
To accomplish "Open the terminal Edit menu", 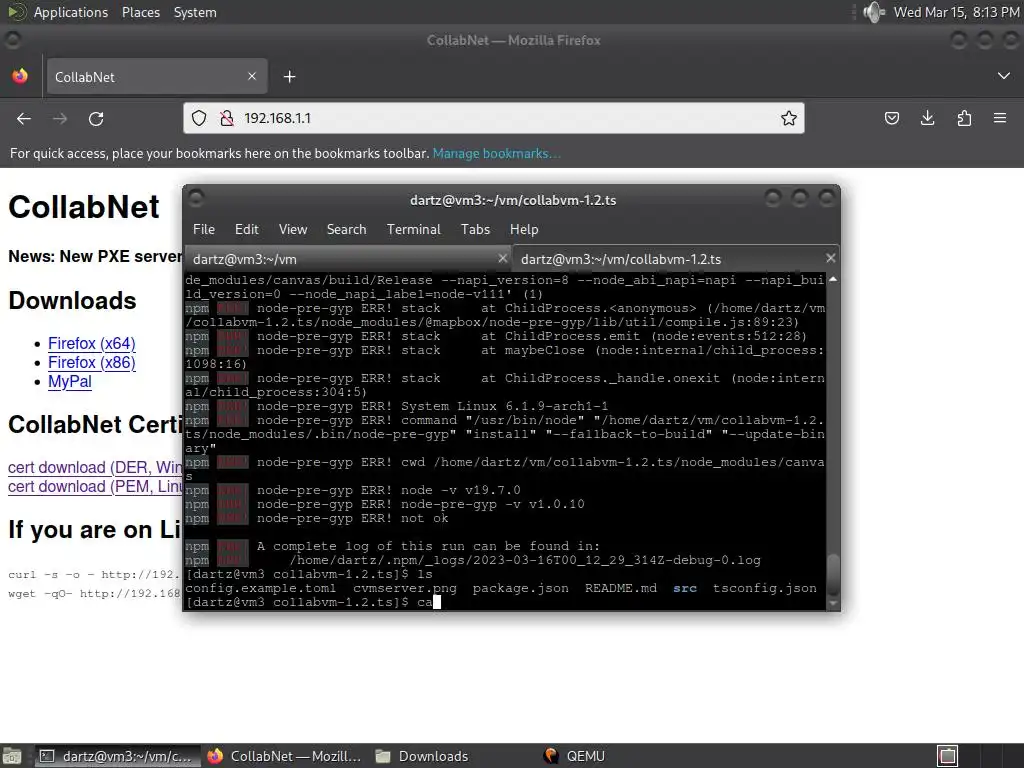I will pos(247,229).
